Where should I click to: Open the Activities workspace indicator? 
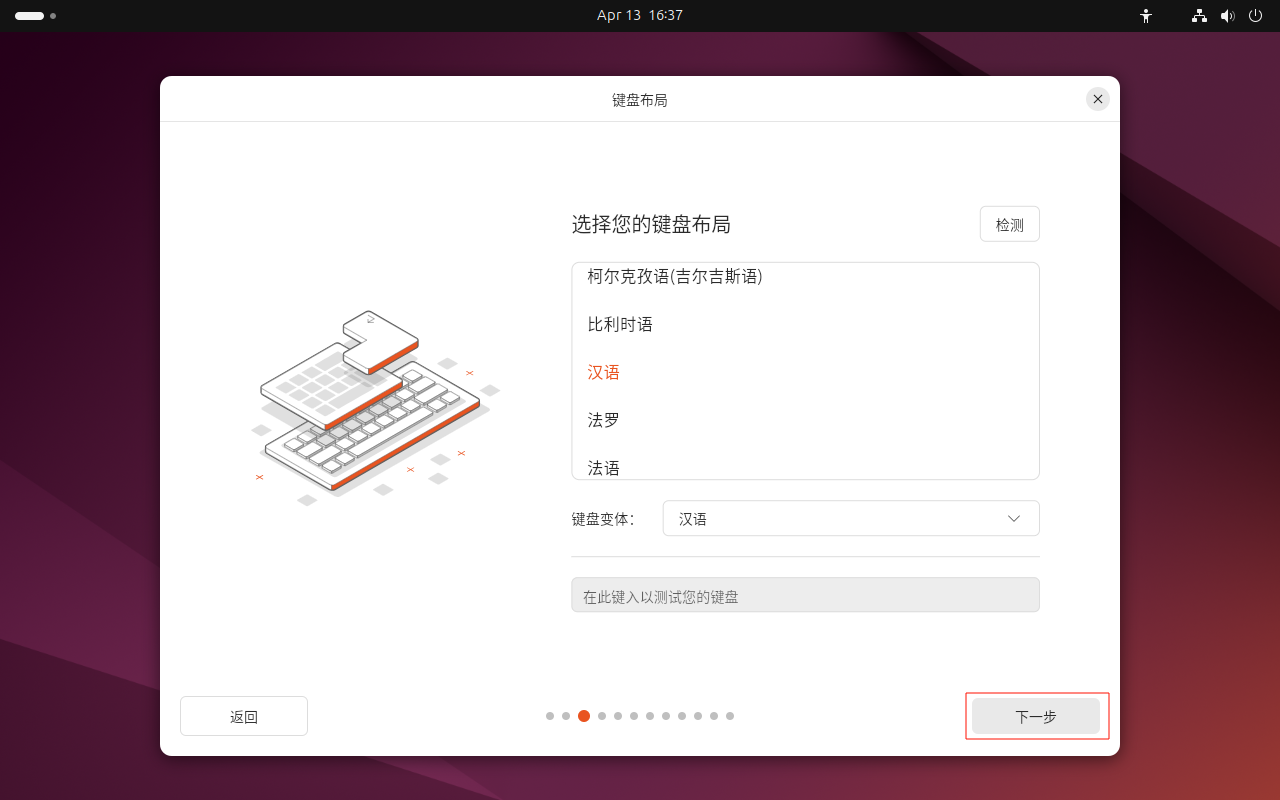pyautogui.click(x=35, y=16)
